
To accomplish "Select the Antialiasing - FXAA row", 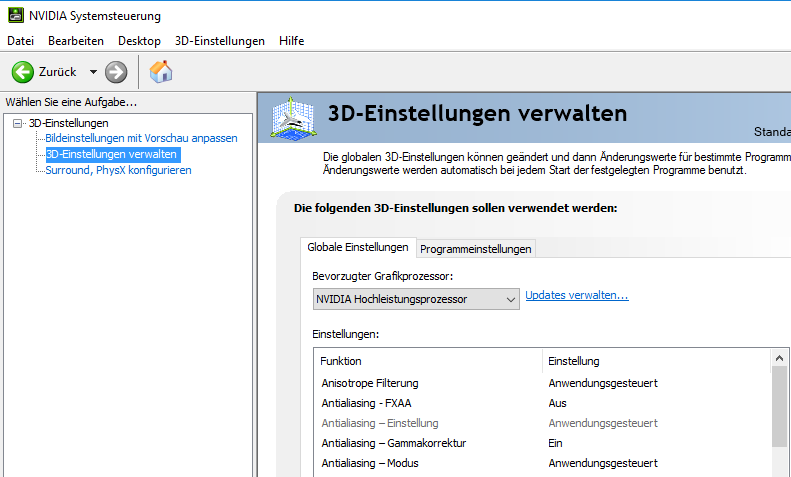I will coord(542,403).
